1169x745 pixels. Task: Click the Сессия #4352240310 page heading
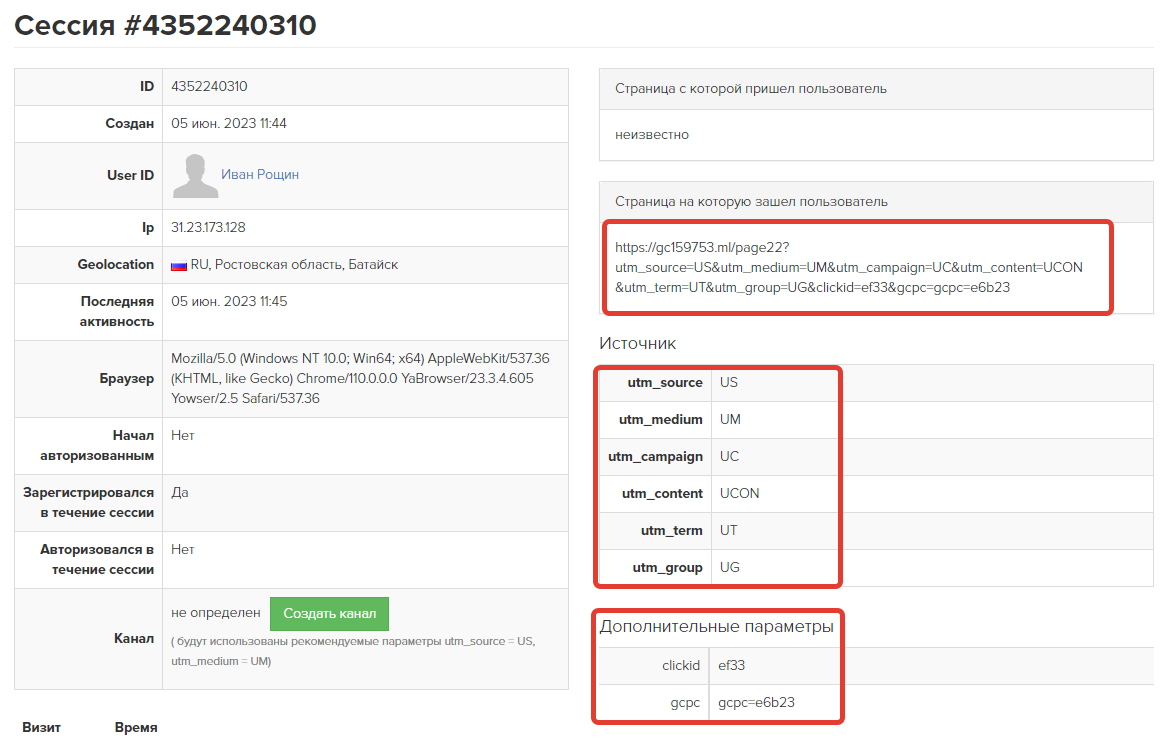(165, 25)
